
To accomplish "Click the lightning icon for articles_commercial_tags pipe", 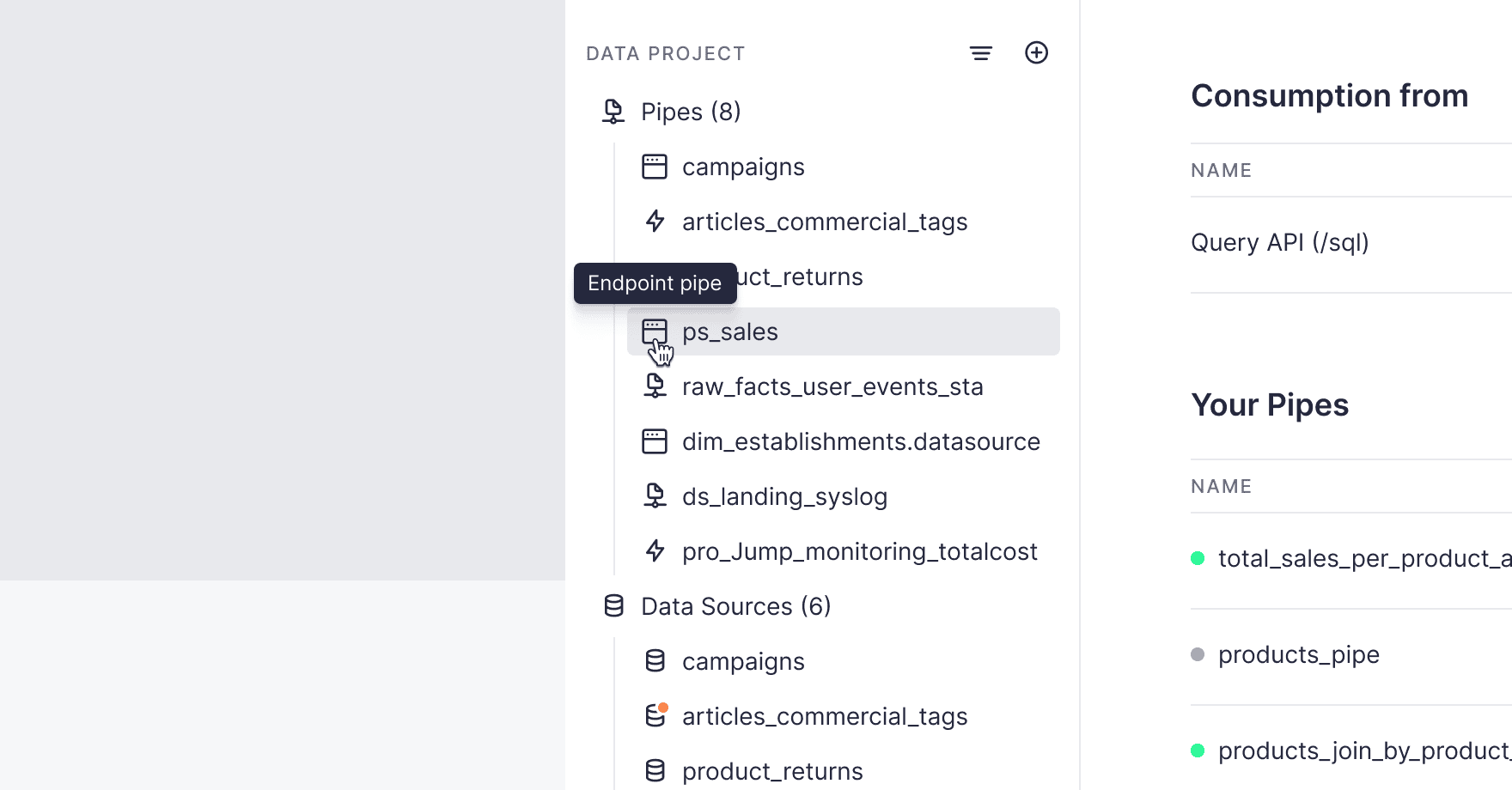I will click(x=655, y=222).
